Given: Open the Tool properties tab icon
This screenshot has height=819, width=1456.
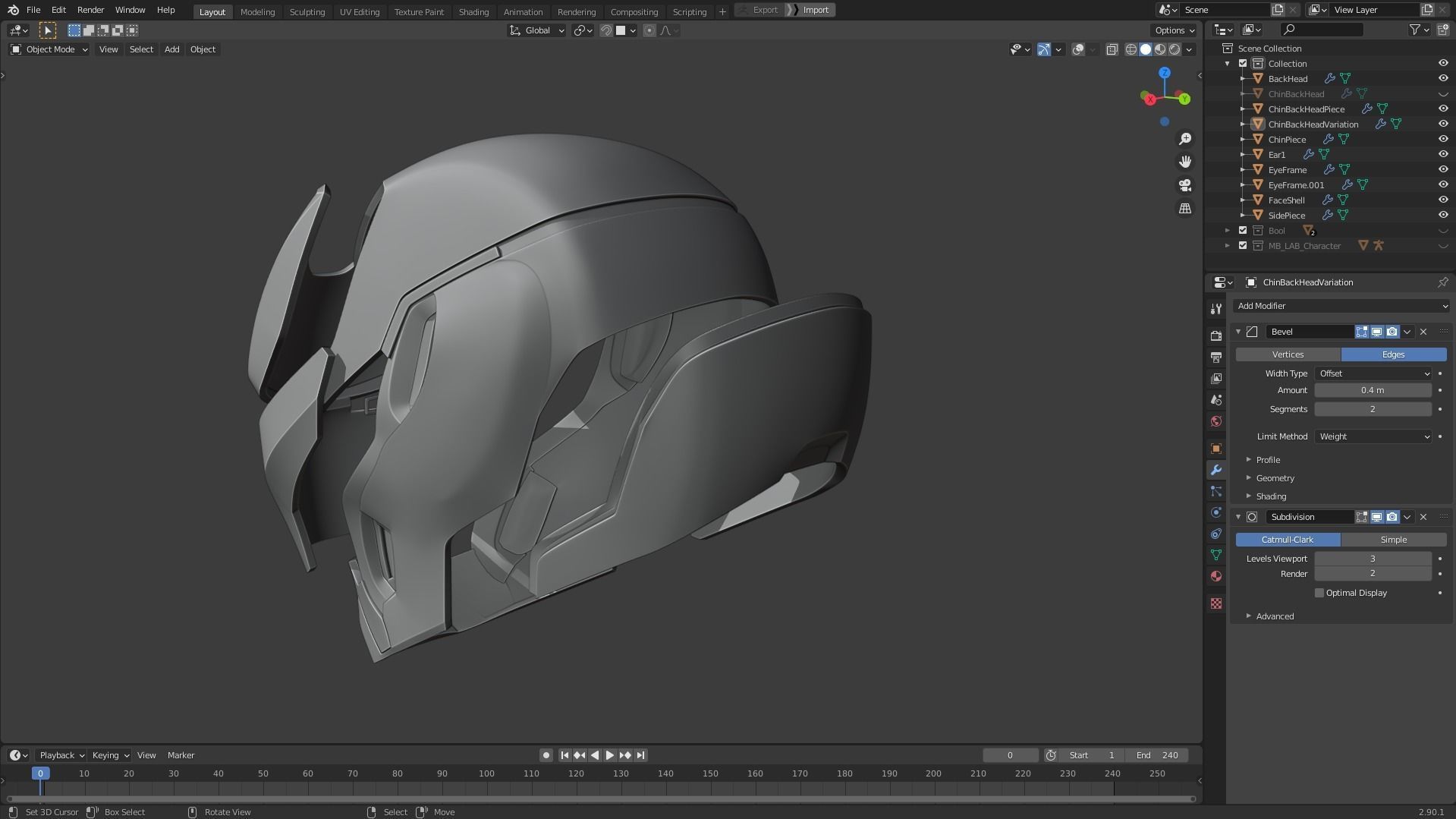Looking at the screenshot, I should click(x=1216, y=308).
